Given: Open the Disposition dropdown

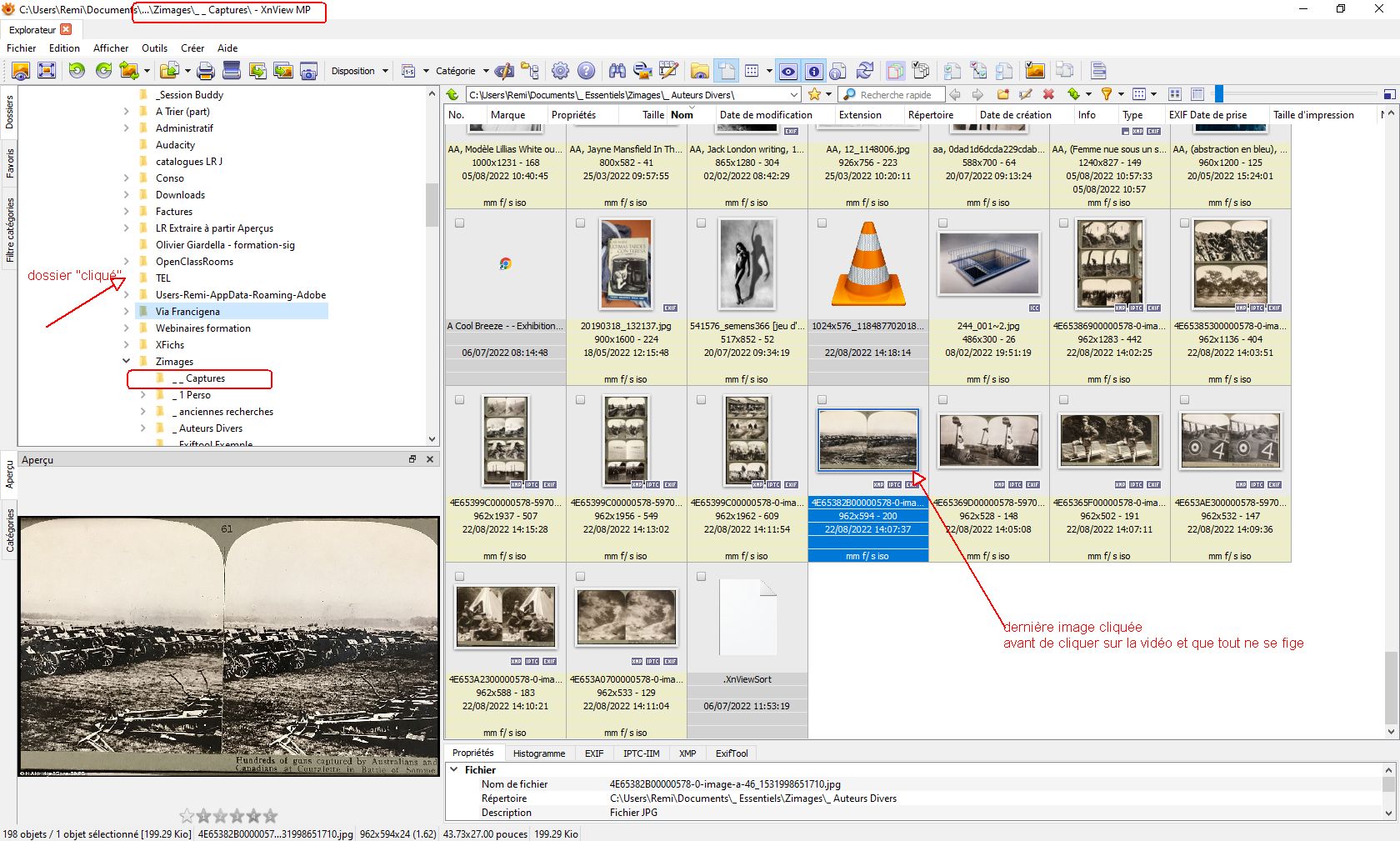Looking at the screenshot, I should coord(359,71).
